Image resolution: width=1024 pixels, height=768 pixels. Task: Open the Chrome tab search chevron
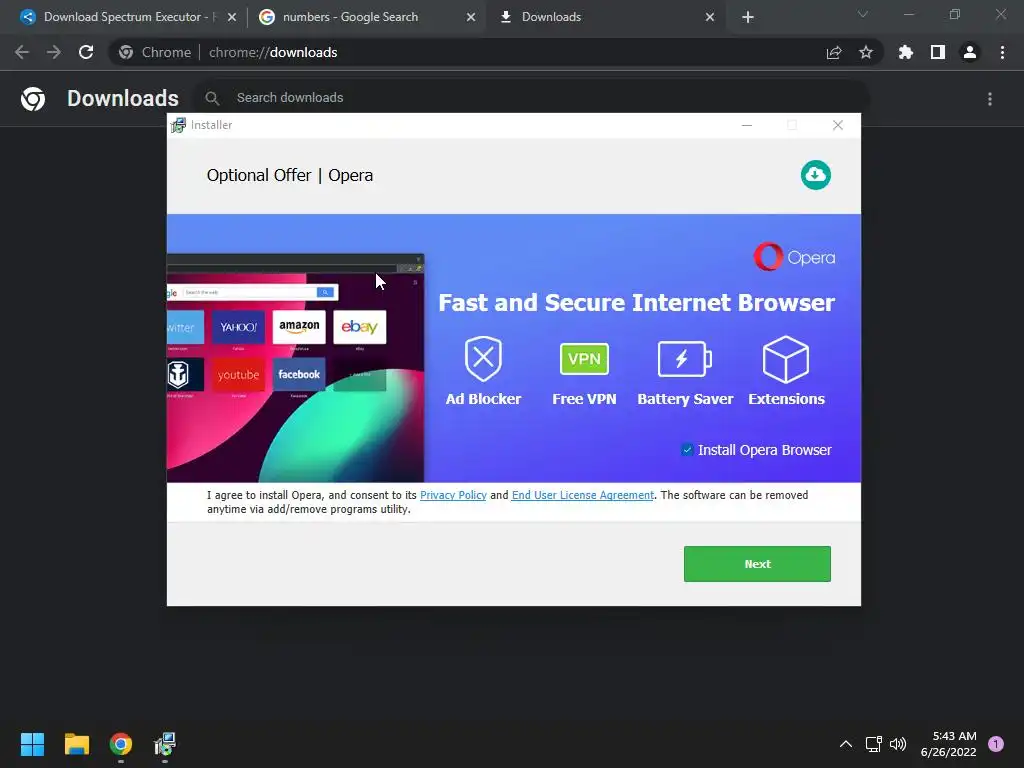(863, 14)
